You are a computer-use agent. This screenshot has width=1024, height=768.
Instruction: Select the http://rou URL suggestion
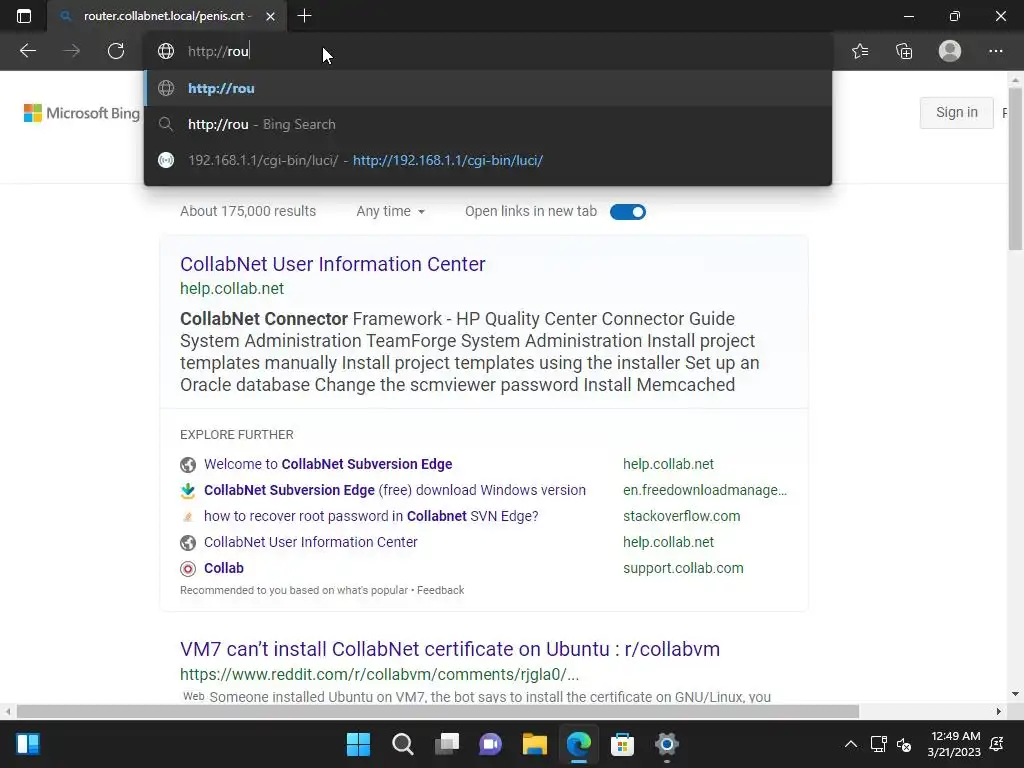click(488, 88)
